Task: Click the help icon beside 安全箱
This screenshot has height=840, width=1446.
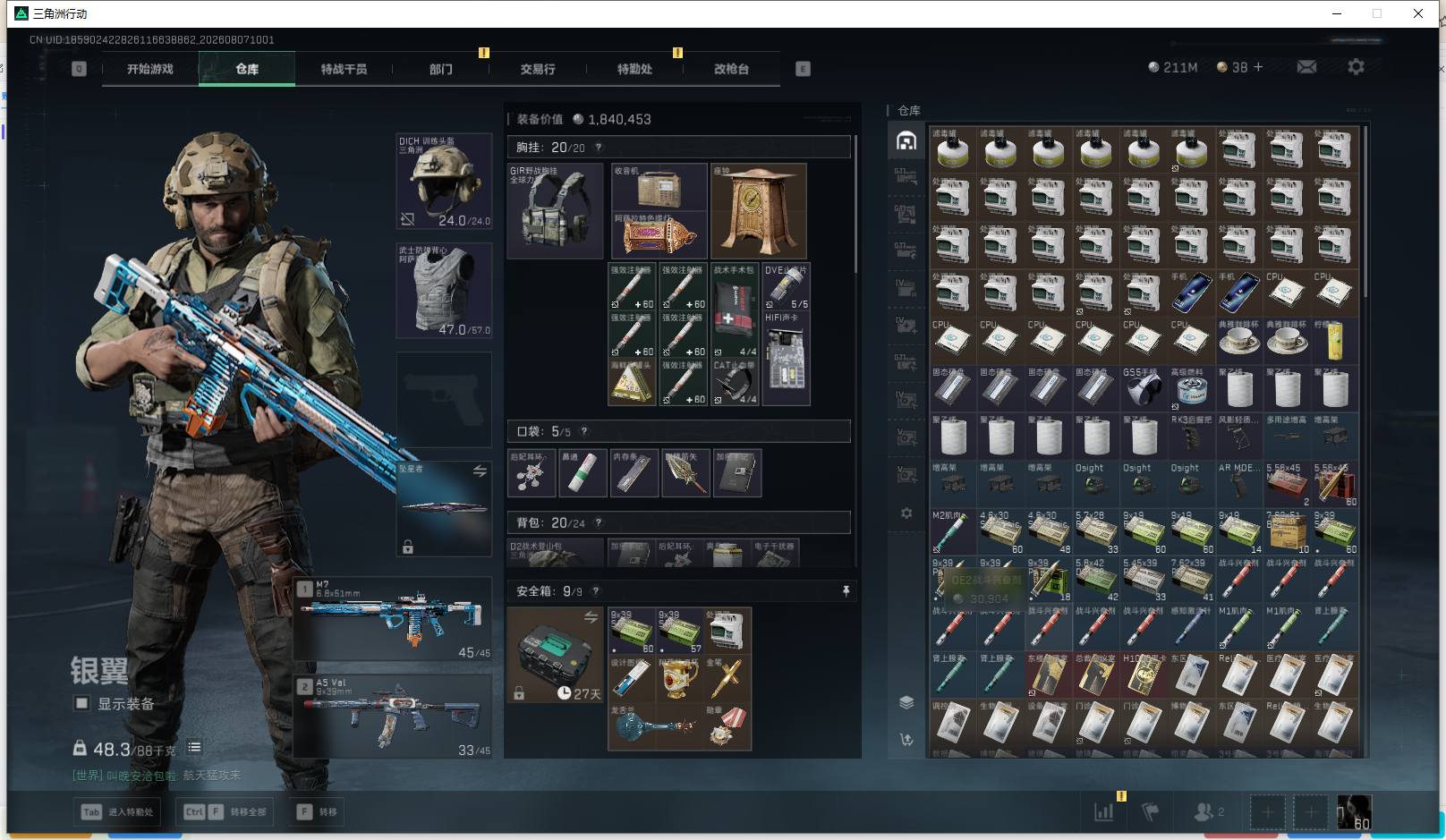Action: click(x=596, y=591)
